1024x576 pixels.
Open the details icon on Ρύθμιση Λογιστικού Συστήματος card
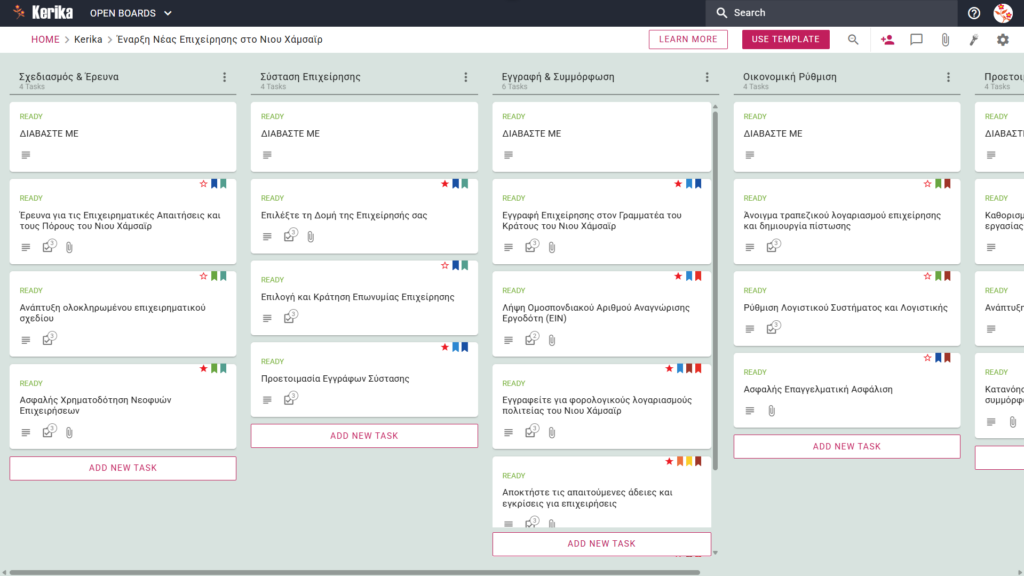[x=750, y=329]
